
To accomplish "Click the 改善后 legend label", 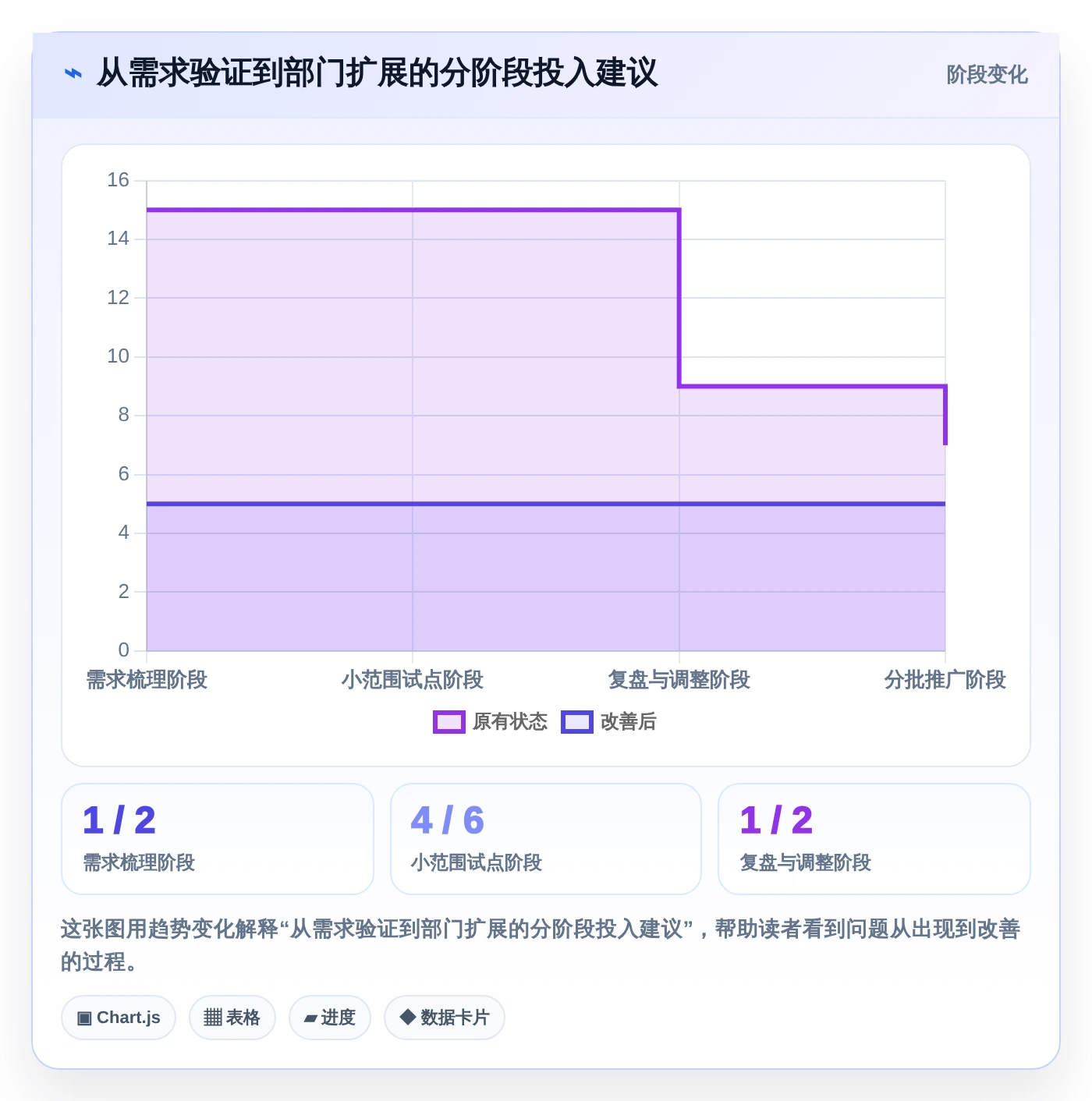I will pos(628,722).
